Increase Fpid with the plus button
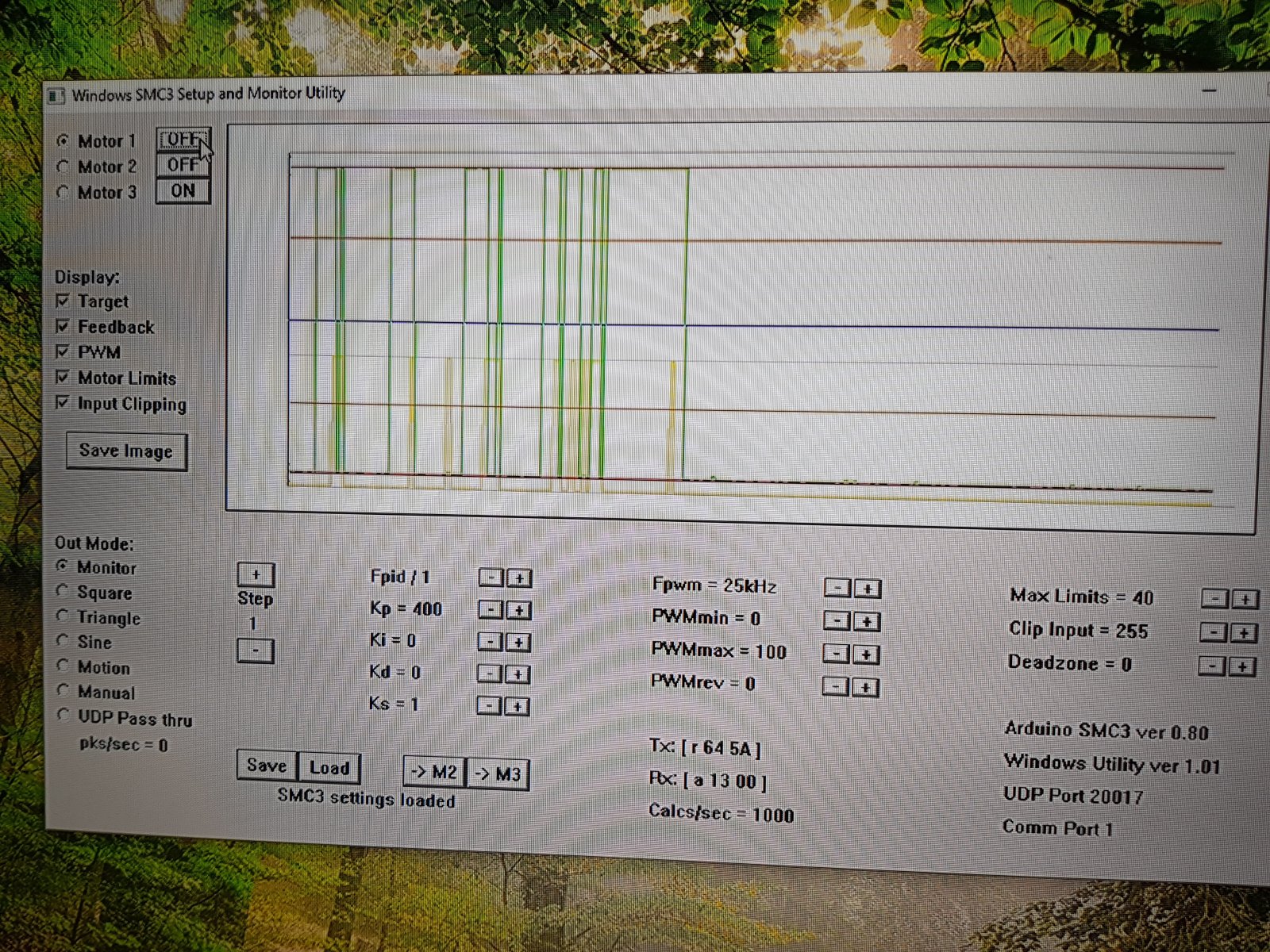 tap(519, 578)
